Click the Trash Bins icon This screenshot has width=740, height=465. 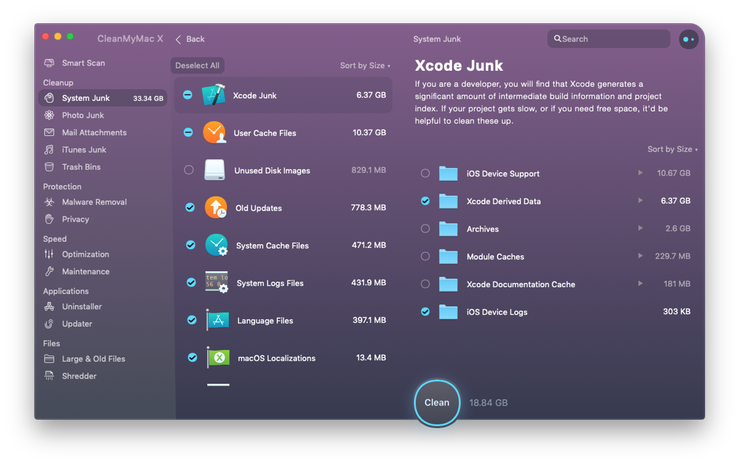pyautogui.click(x=49, y=167)
